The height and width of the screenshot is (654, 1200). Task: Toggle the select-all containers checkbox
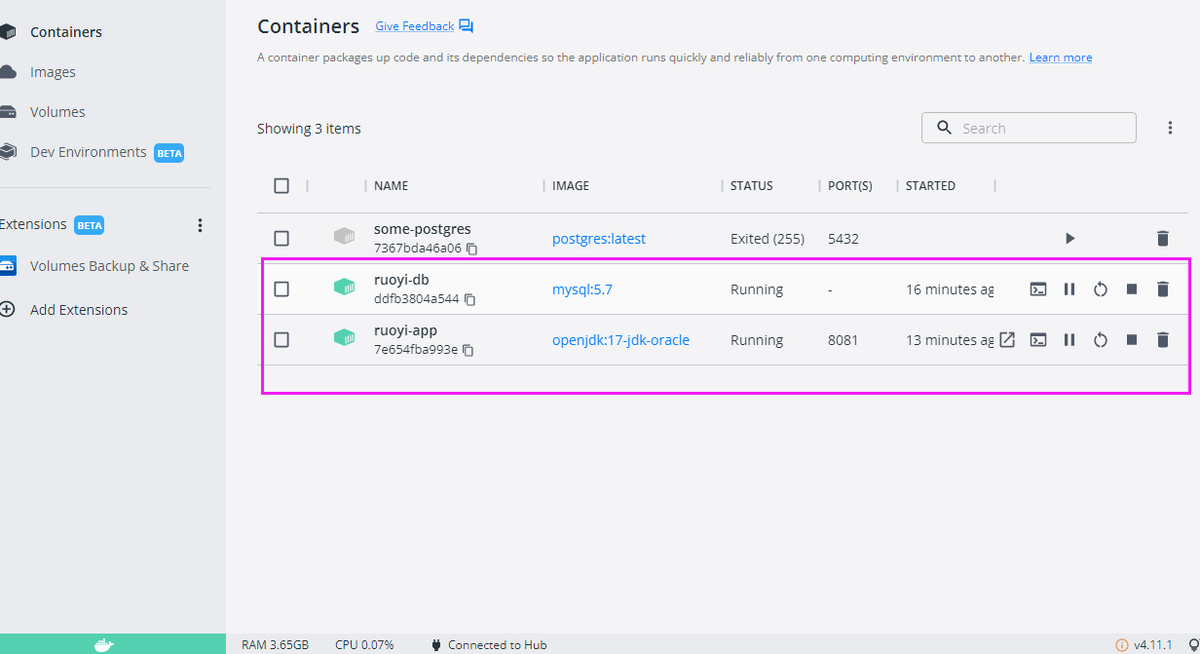[281, 186]
